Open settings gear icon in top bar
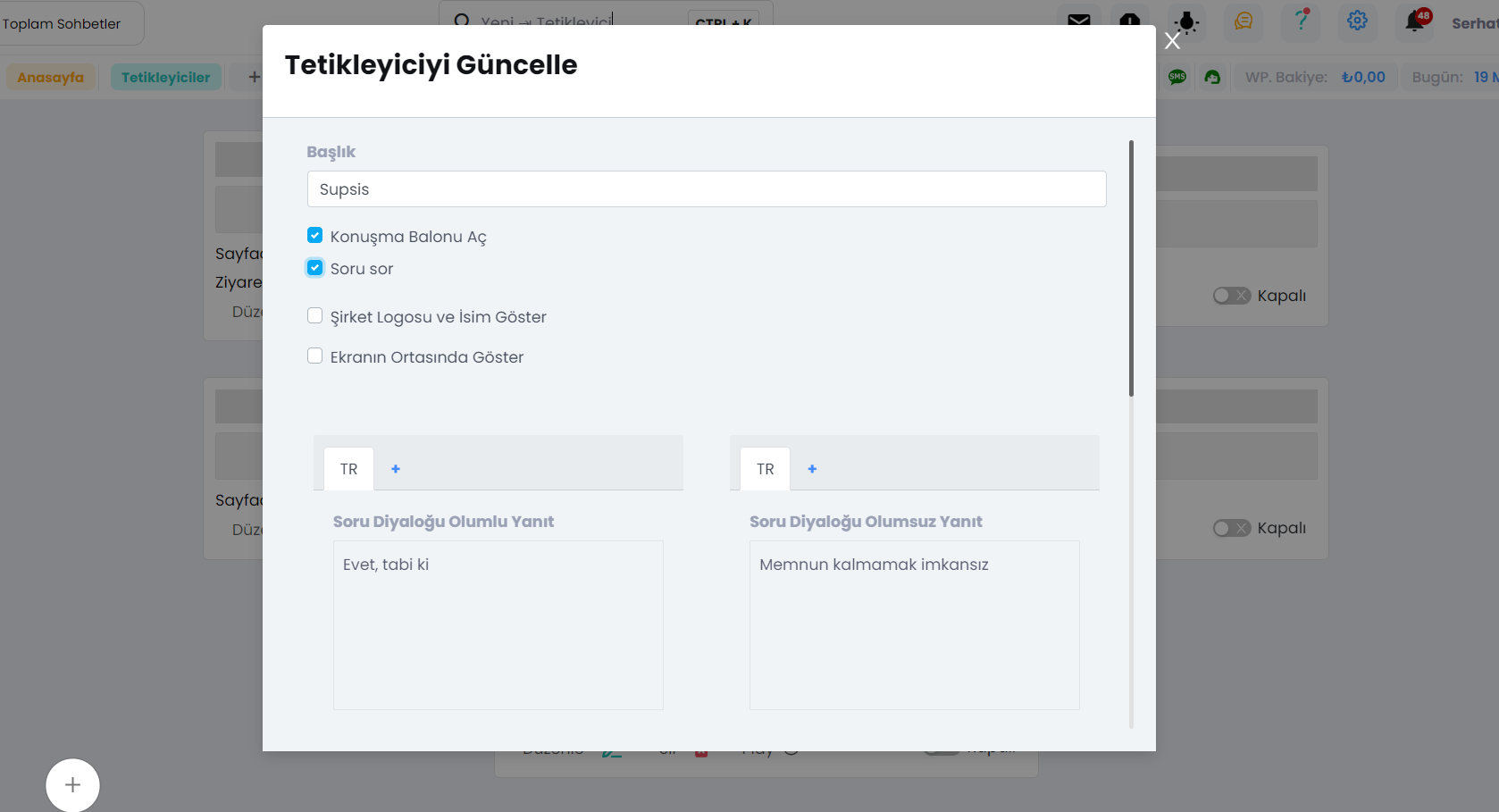1499x812 pixels. (x=1357, y=21)
